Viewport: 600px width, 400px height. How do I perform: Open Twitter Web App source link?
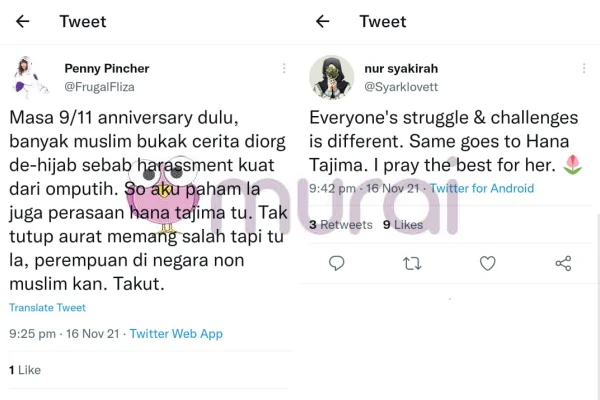click(x=176, y=334)
